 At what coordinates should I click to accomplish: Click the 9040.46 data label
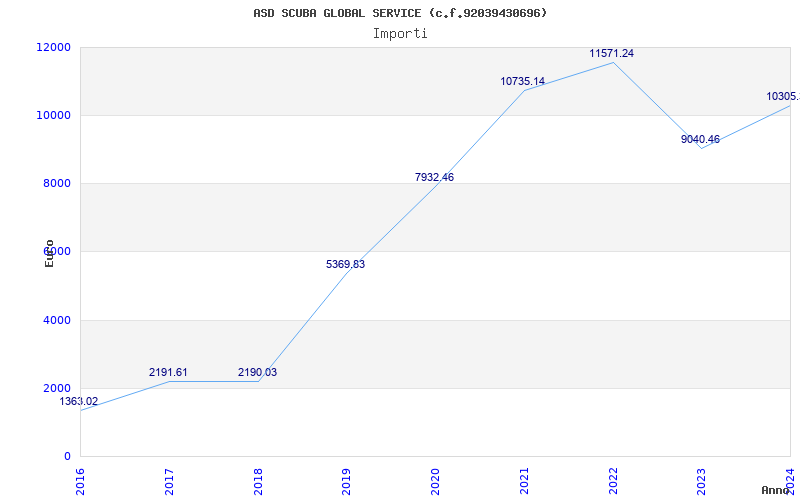[x=701, y=139]
